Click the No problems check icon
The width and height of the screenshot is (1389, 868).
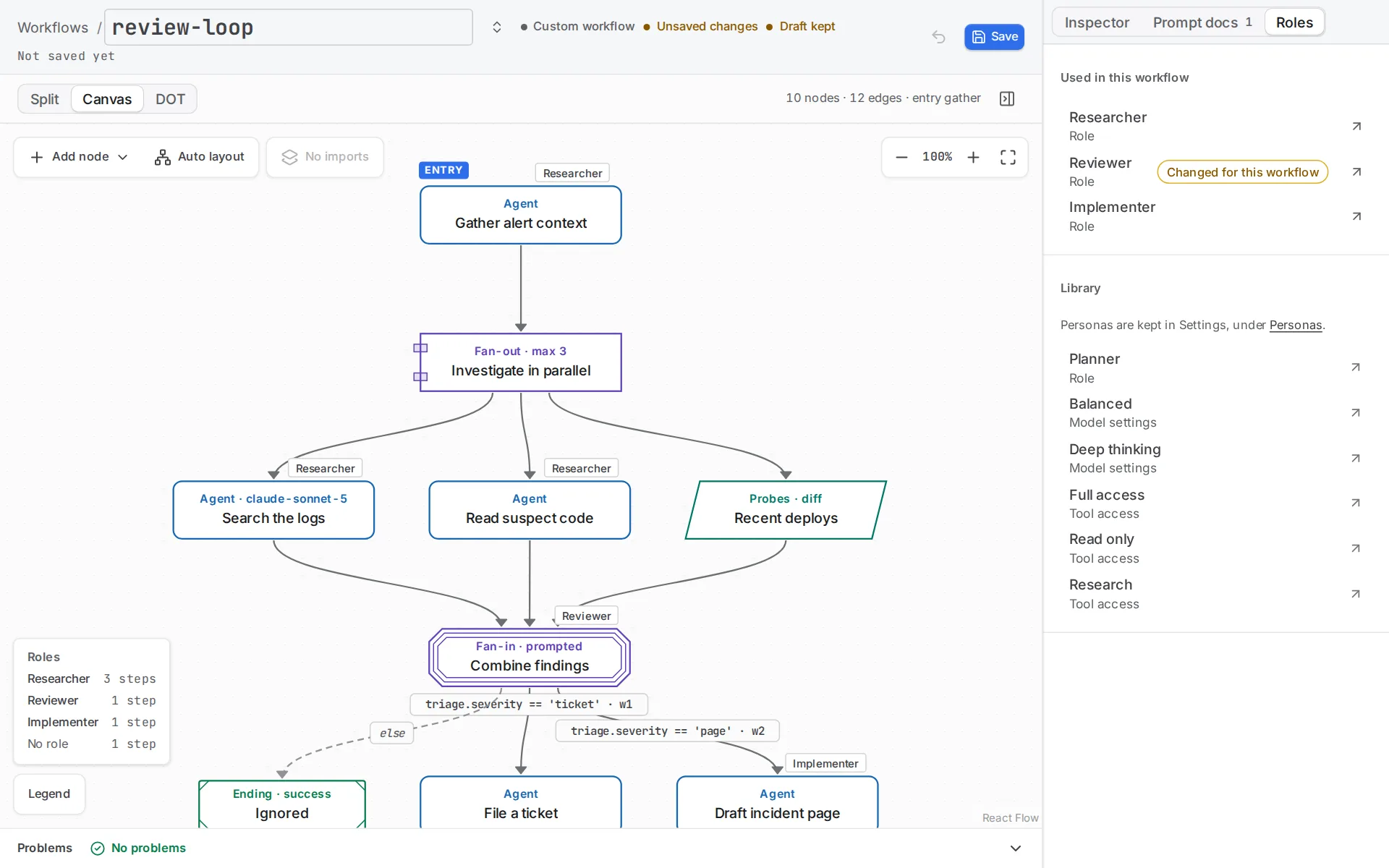click(98, 848)
